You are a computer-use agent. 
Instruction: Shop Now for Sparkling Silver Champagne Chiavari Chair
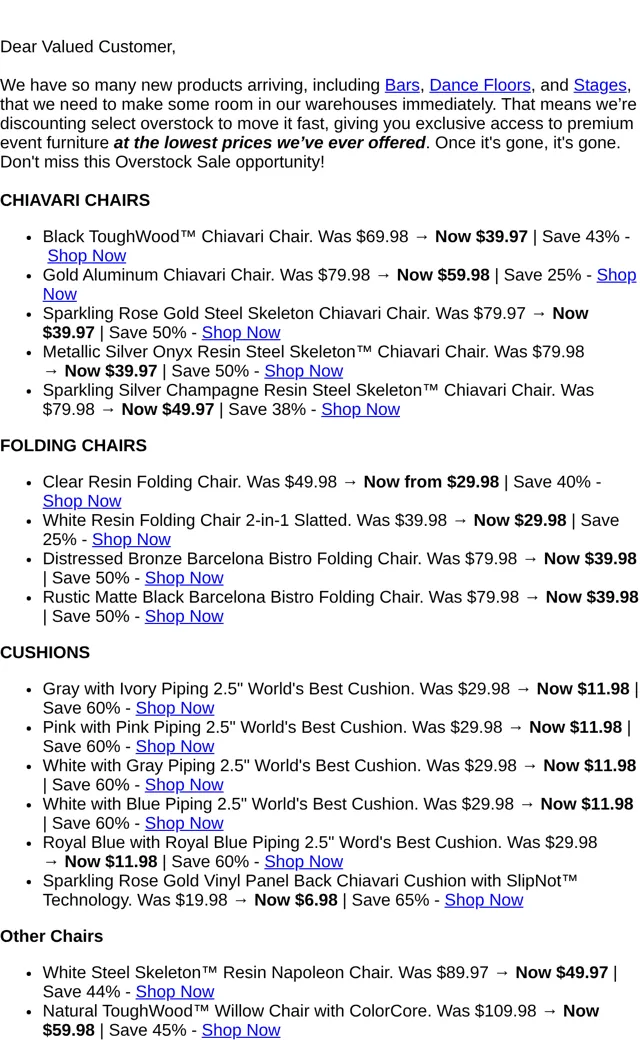(361, 410)
